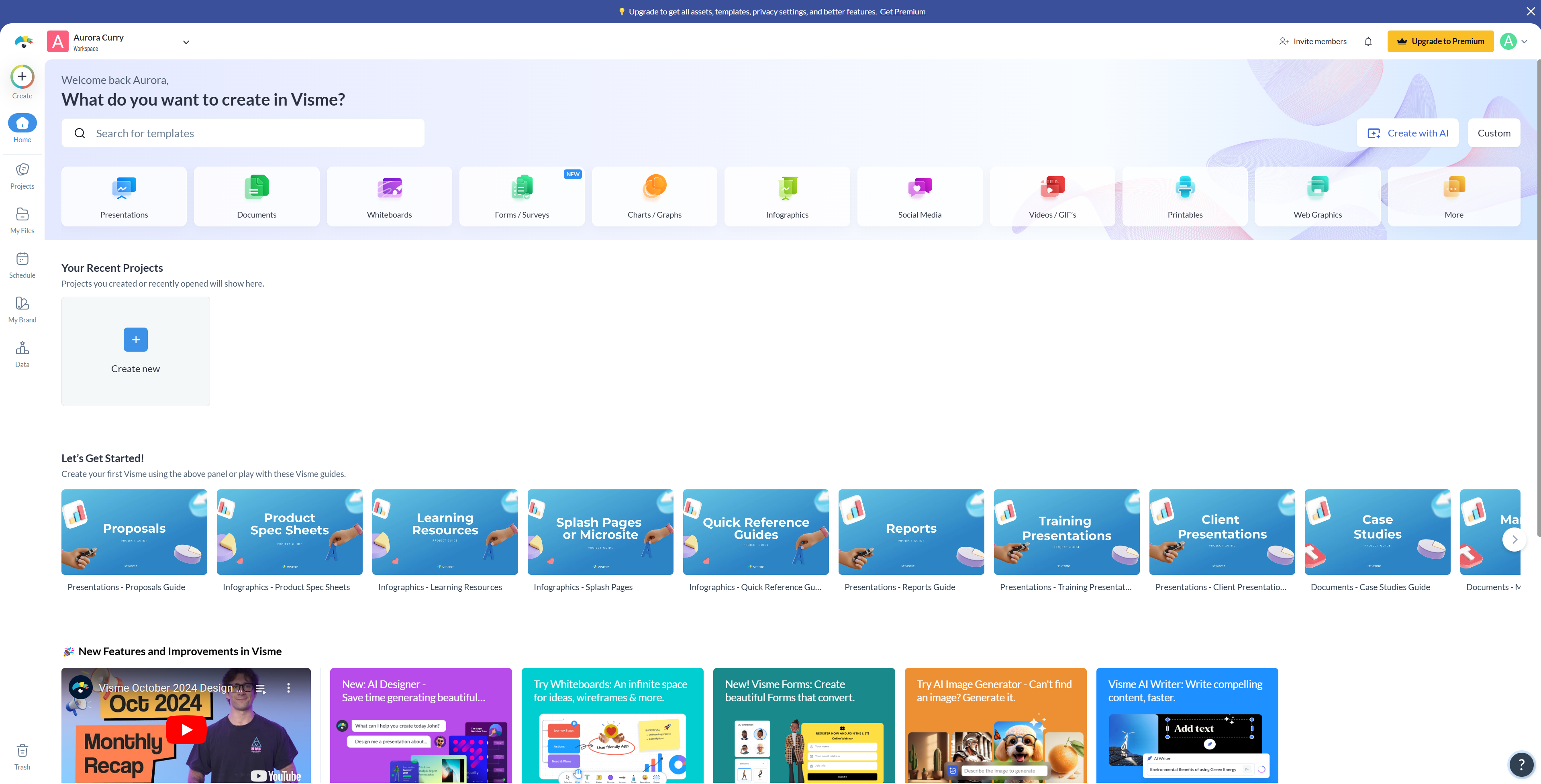Open the YouTube video playlist queue icon

point(261,689)
